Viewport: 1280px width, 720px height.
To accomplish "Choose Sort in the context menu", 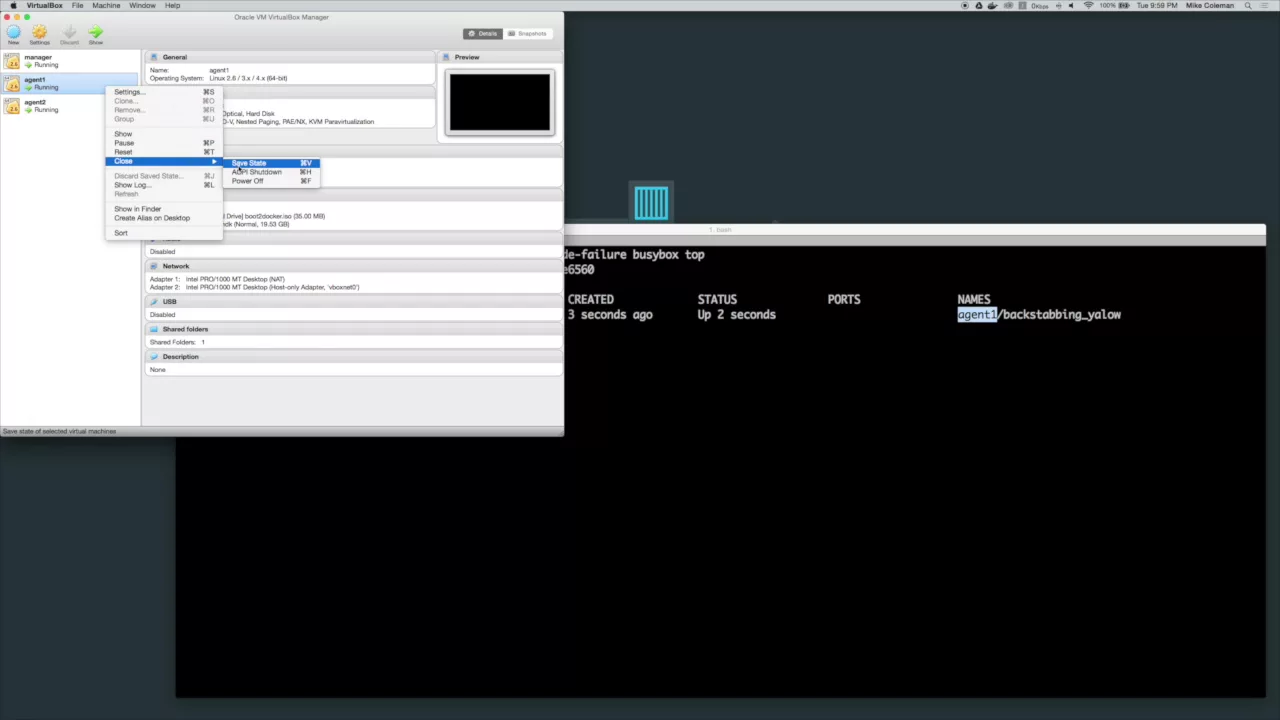I will (x=163, y=233).
